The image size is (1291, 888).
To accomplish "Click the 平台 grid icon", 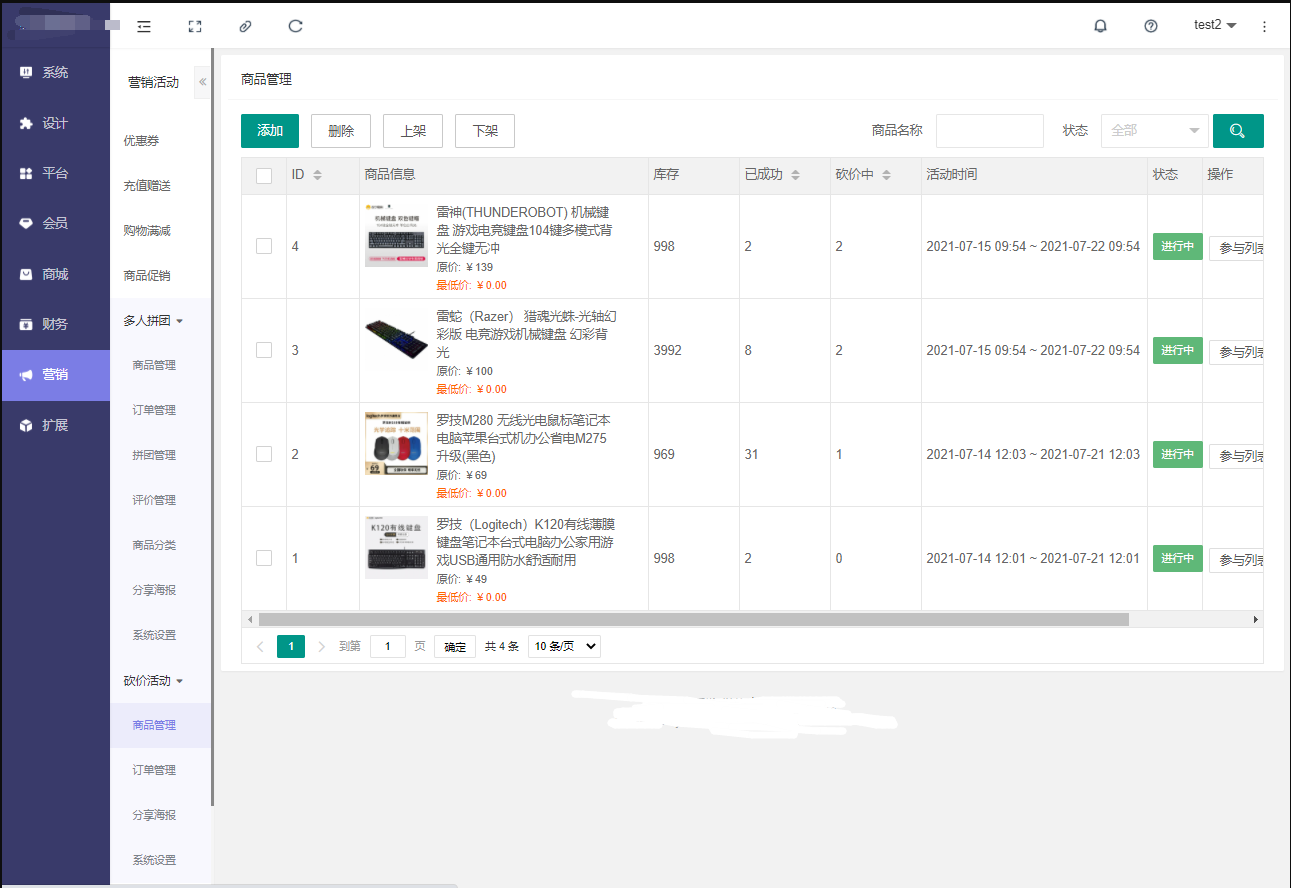I will (x=26, y=173).
